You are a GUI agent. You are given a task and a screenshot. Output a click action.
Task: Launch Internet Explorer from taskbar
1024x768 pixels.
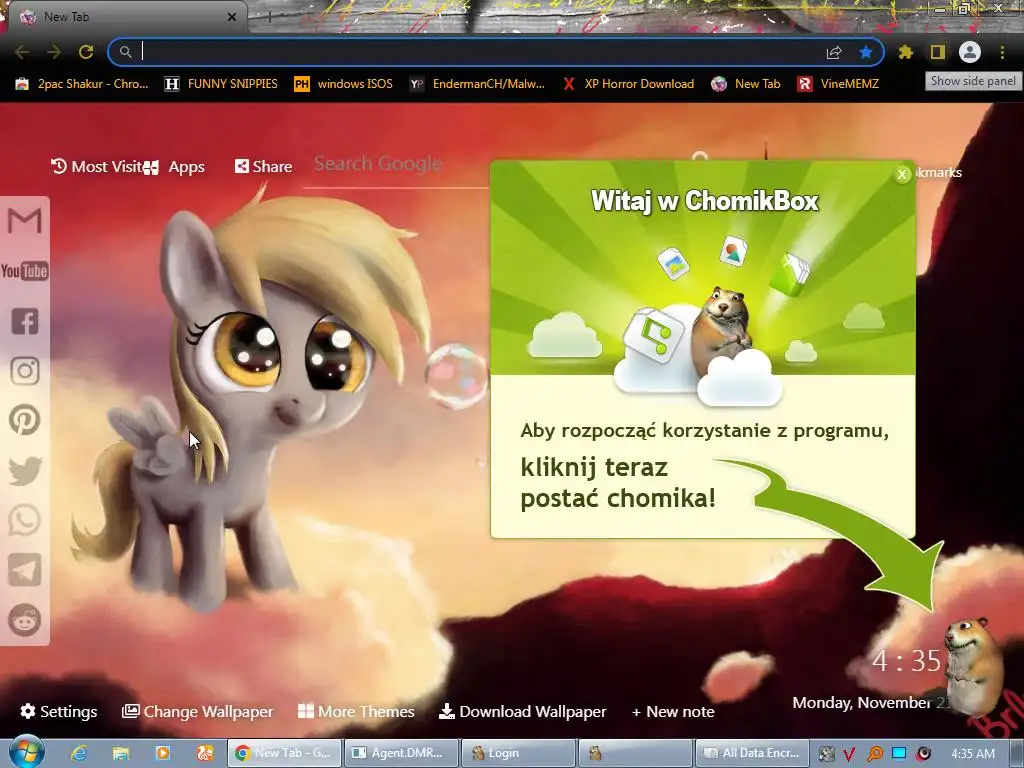[x=80, y=753]
